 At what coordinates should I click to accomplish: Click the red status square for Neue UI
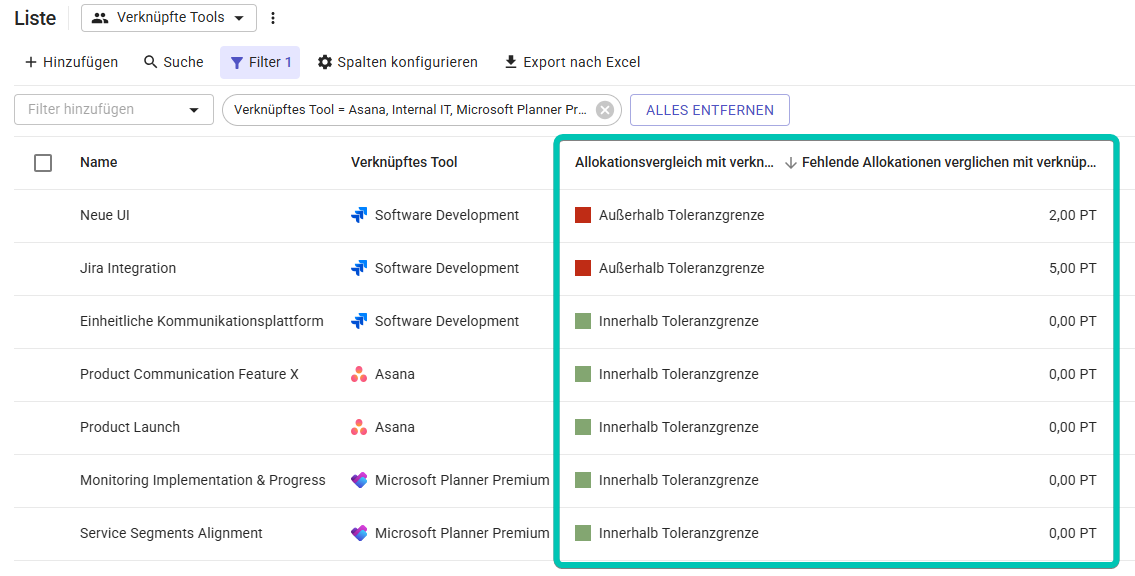pos(585,214)
